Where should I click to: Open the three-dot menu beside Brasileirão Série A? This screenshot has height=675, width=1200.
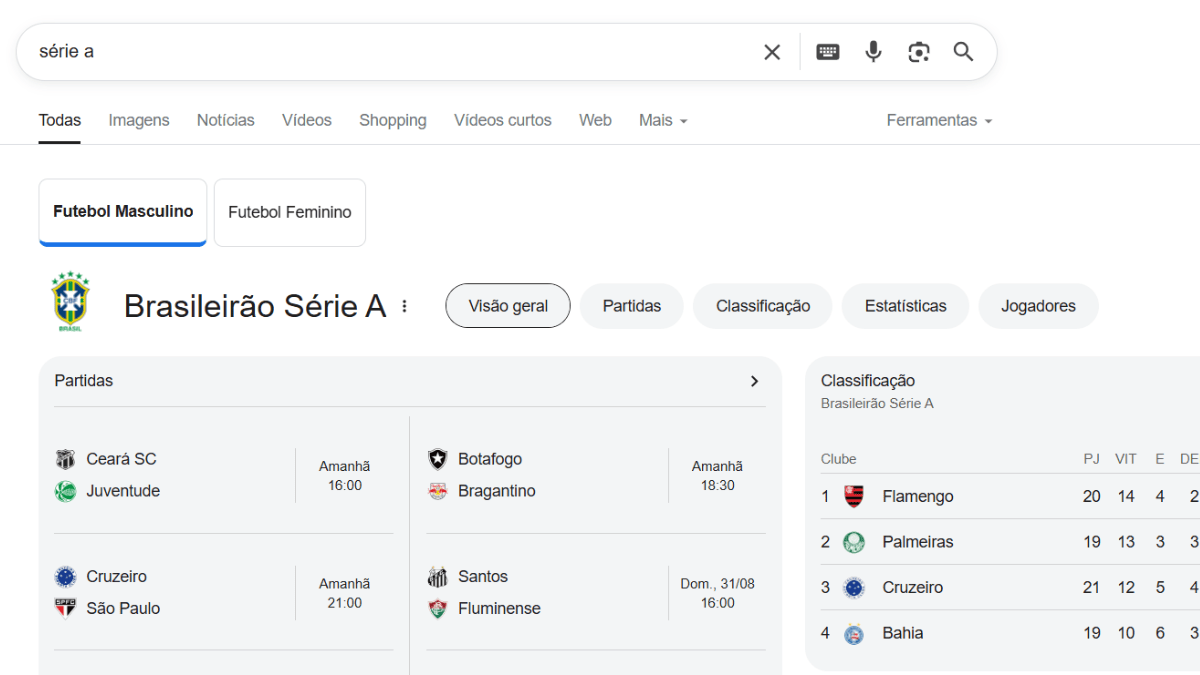coord(404,306)
